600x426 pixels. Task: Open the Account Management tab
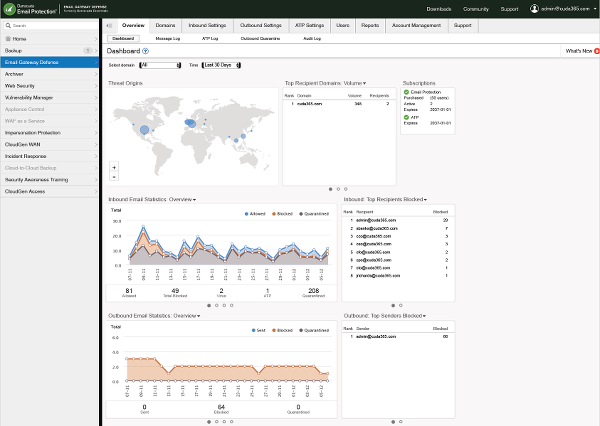(416, 25)
